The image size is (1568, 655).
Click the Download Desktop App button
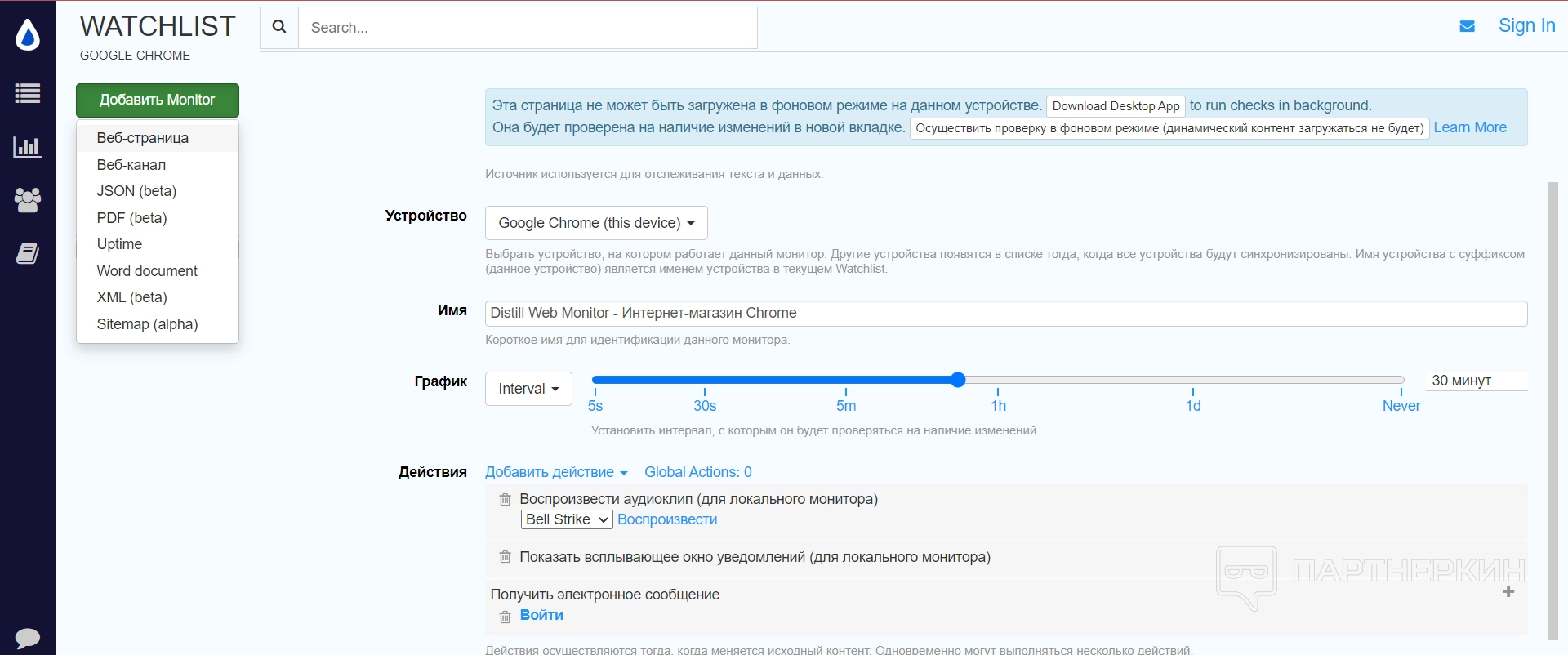[x=1116, y=106]
